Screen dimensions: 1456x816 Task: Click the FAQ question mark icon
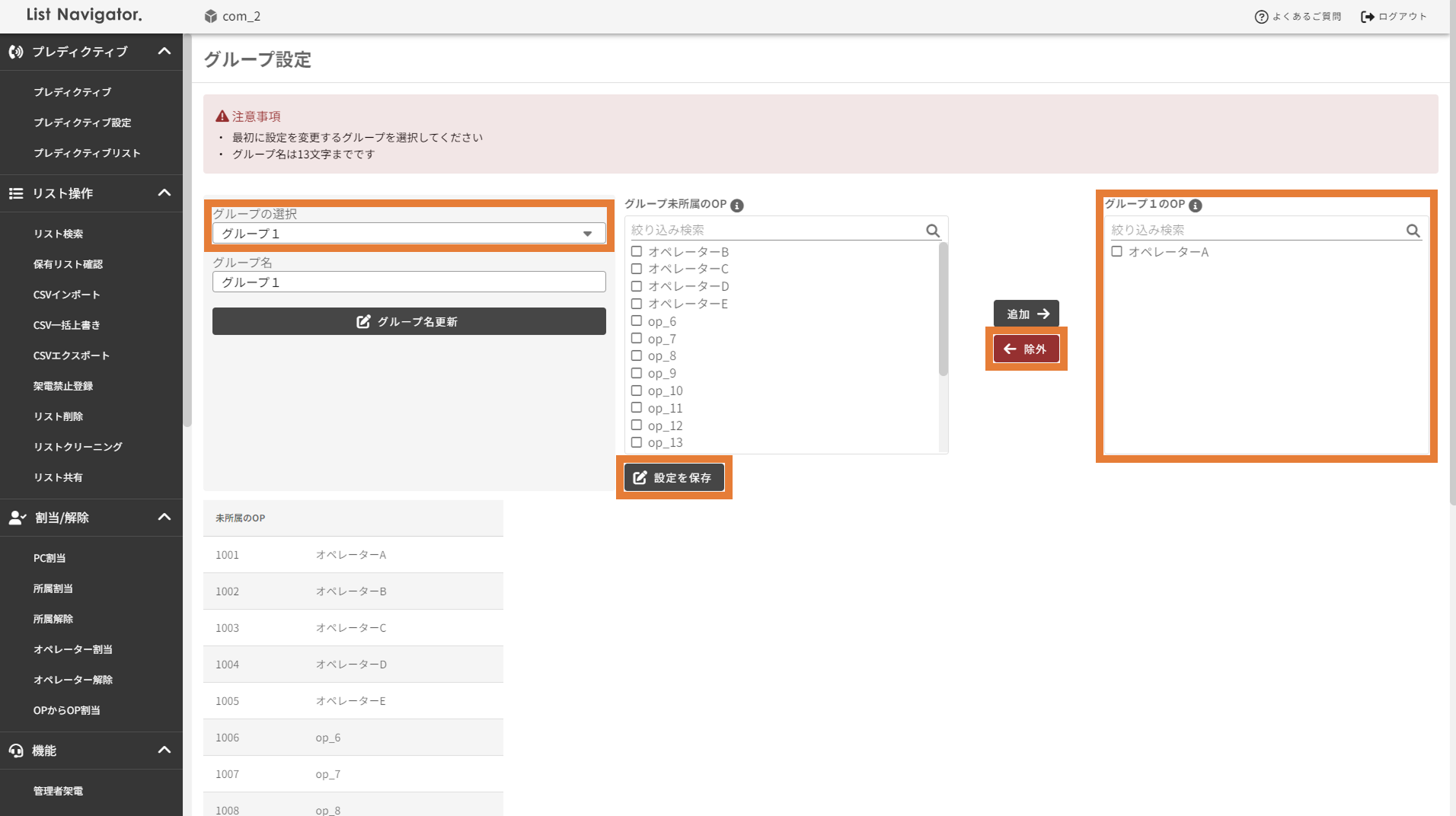[x=1261, y=17]
